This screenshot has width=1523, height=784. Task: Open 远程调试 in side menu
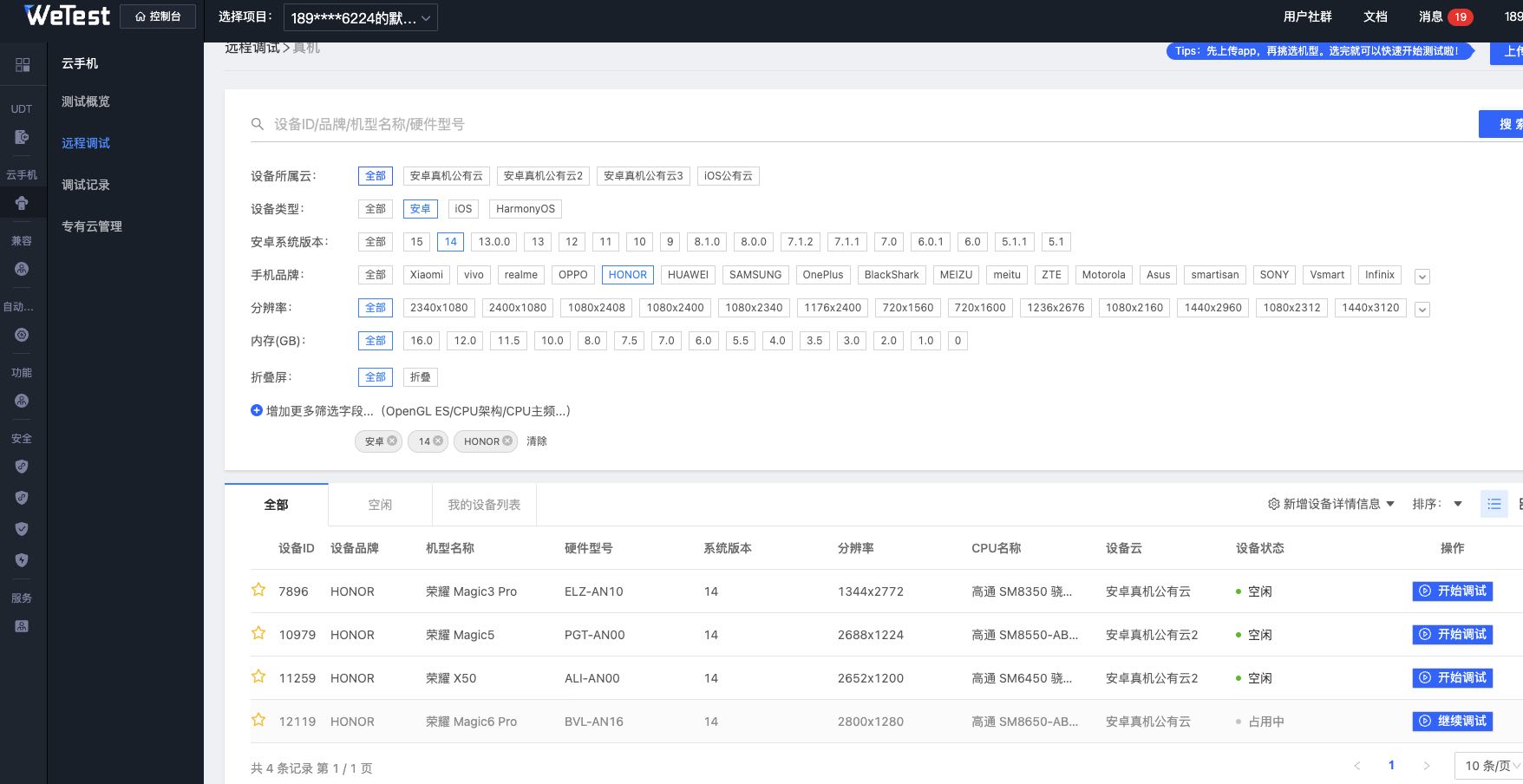(86, 143)
